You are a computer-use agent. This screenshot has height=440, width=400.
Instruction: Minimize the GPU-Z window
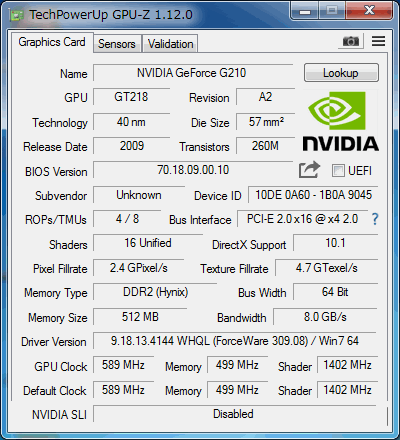pyautogui.click(x=305, y=11)
